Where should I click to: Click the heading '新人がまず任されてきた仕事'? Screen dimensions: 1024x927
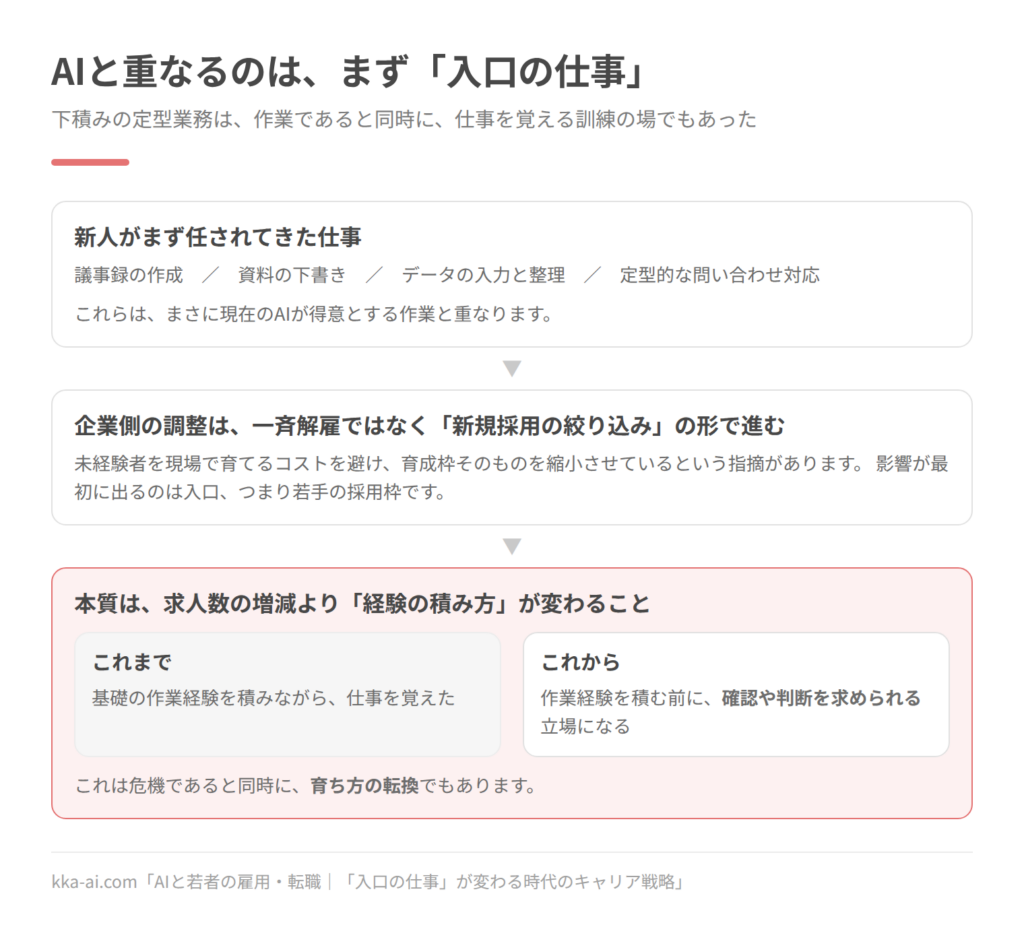(218, 236)
